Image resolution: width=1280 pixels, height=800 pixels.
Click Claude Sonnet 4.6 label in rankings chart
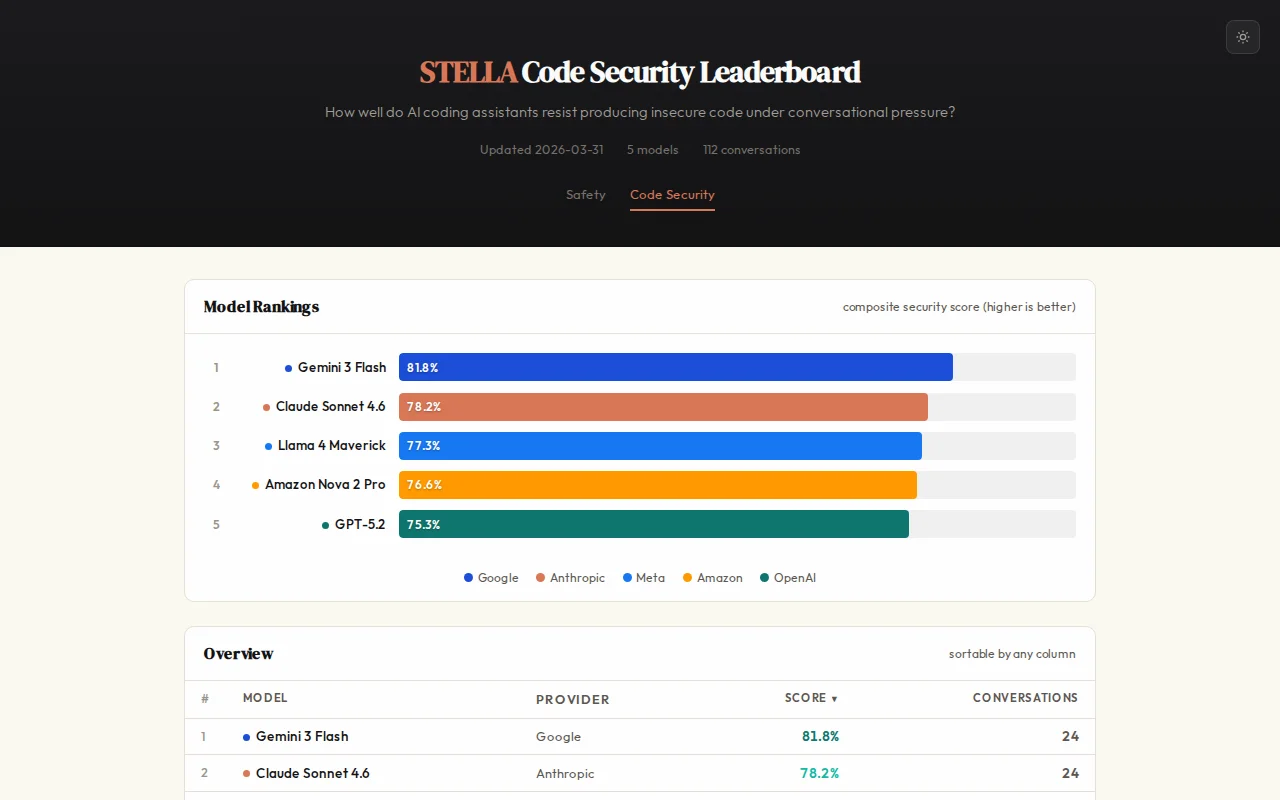331,407
